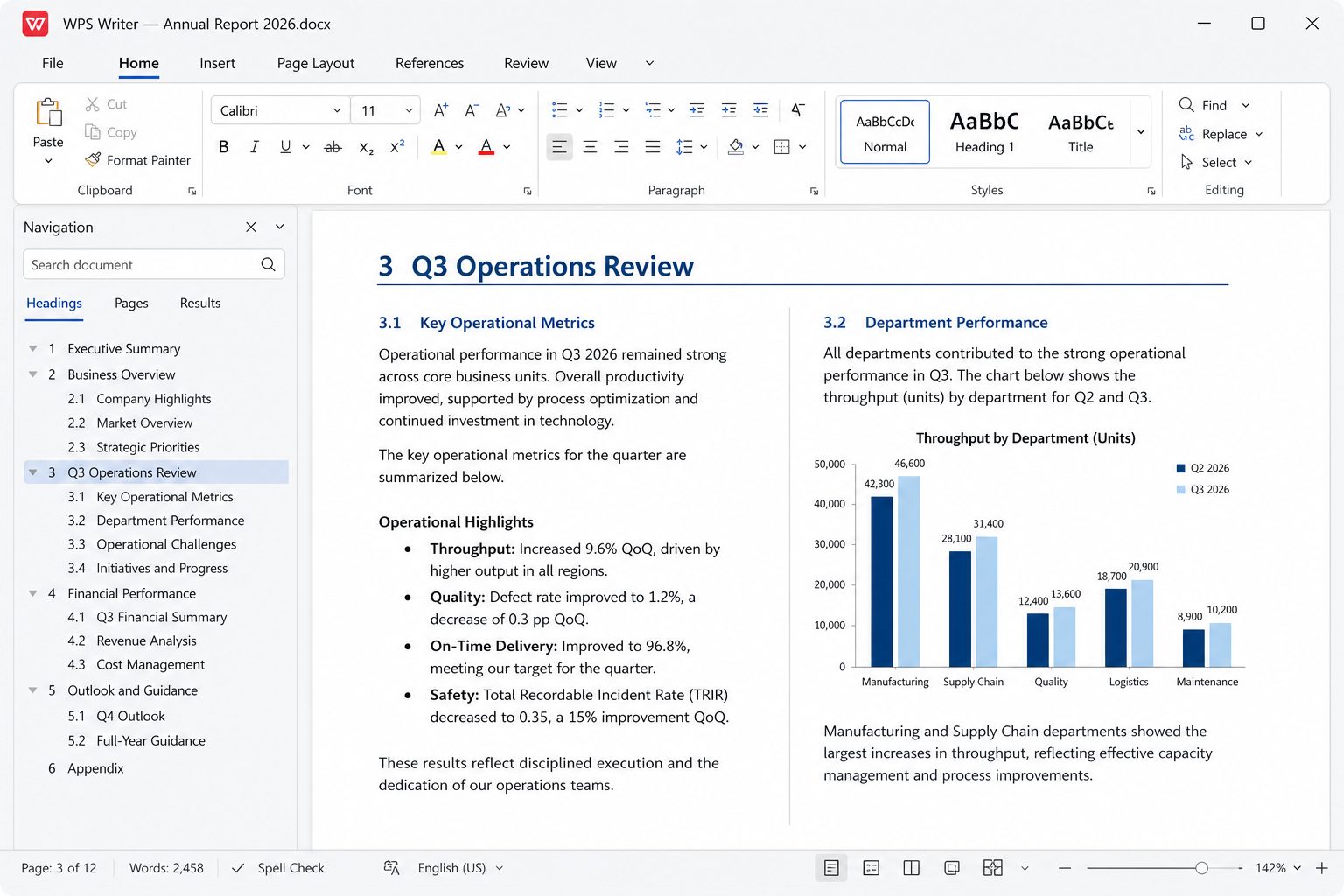Switch to outline view in status bar
Image resolution: width=1344 pixels, height=896 pixels.
(x=871, y=868)
